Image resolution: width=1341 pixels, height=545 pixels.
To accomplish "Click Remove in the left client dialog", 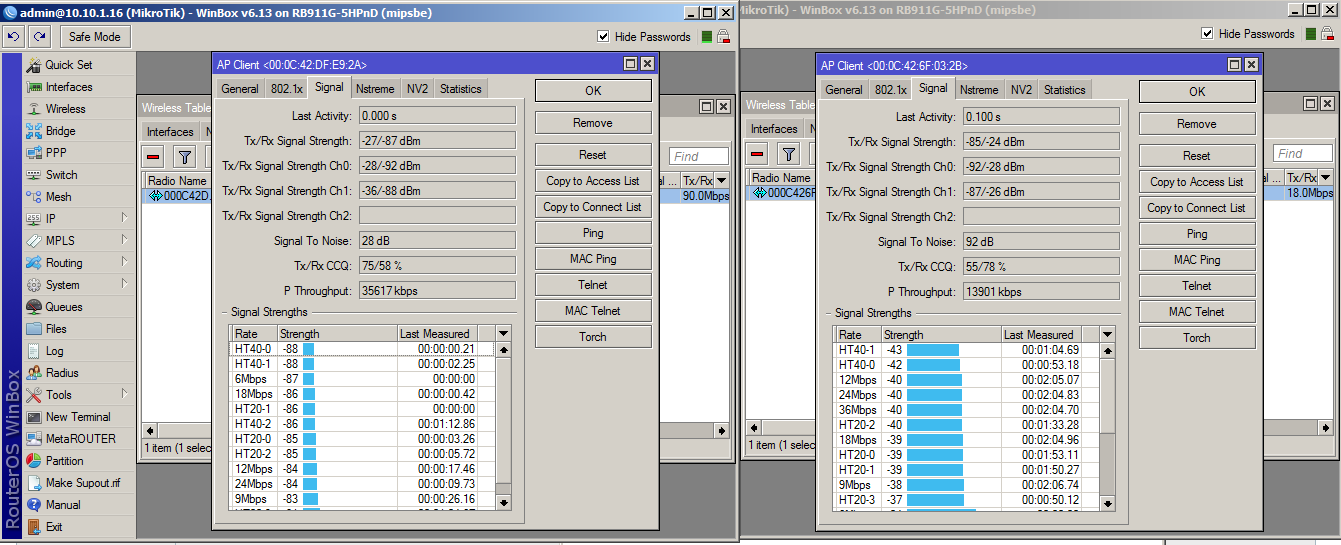I will point(593,123).
